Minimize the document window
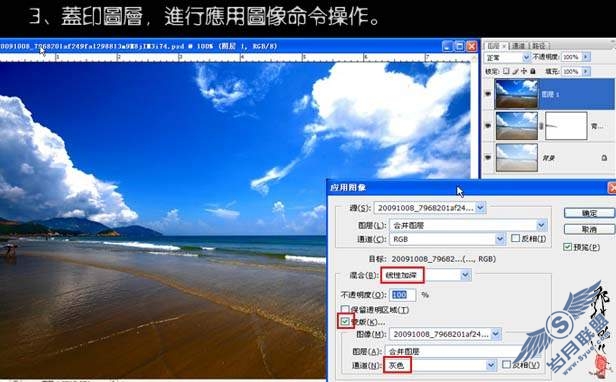This screenshot has height=382, width=616. click(447, 46)
